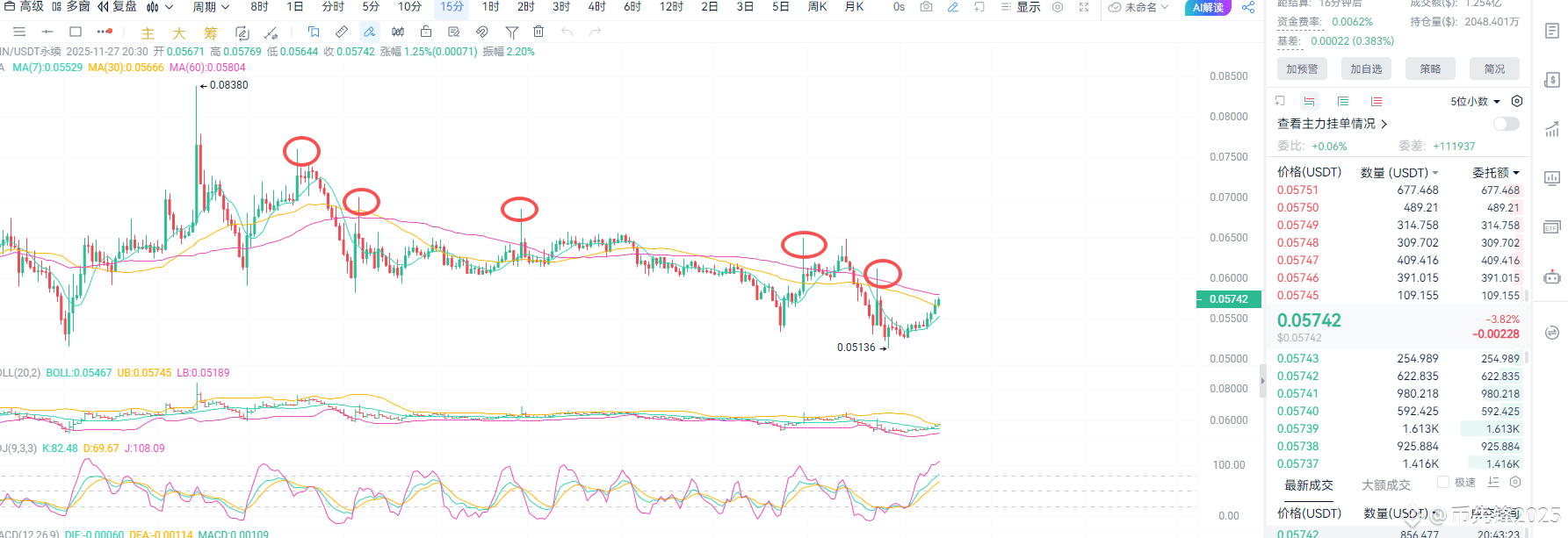This screenshot has width=1568, height=538.
Task: Click the 0s timer option
Action: (899, 7)
